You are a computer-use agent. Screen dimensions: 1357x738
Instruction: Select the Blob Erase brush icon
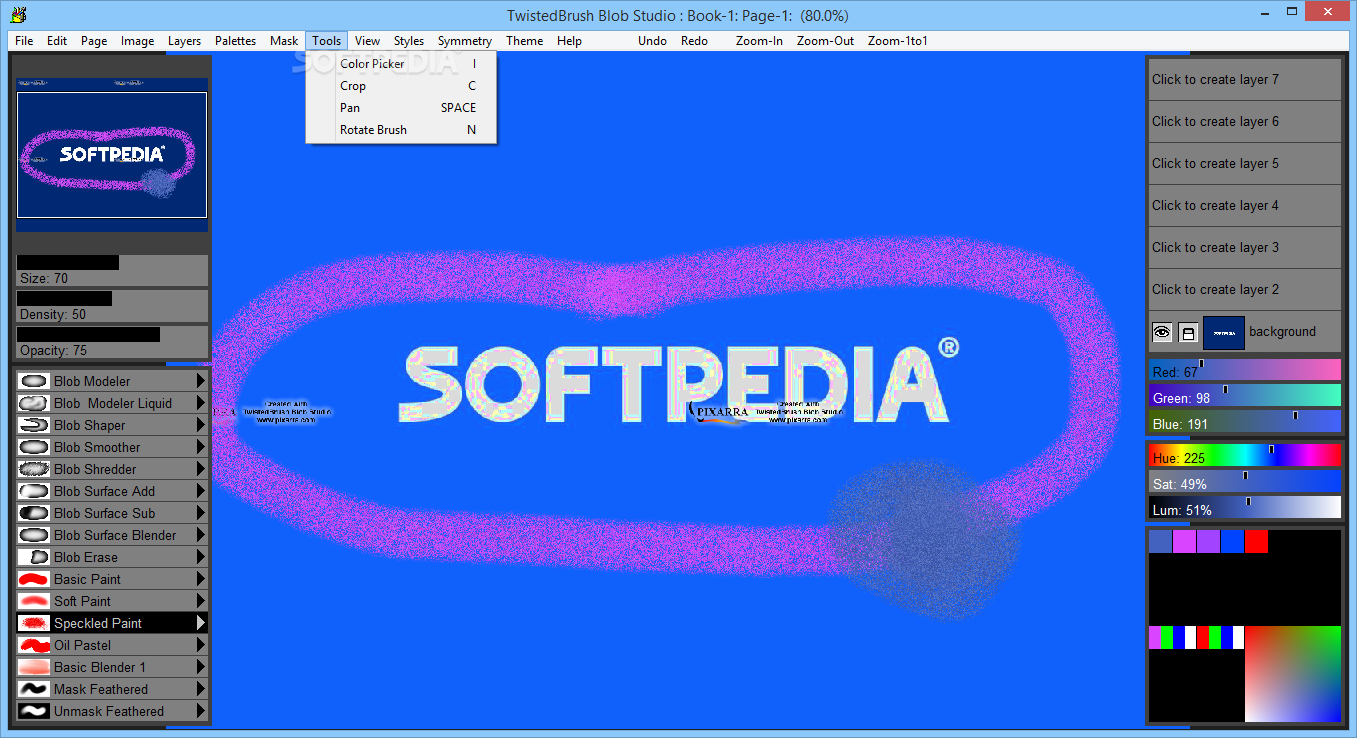tap(34, 557)
